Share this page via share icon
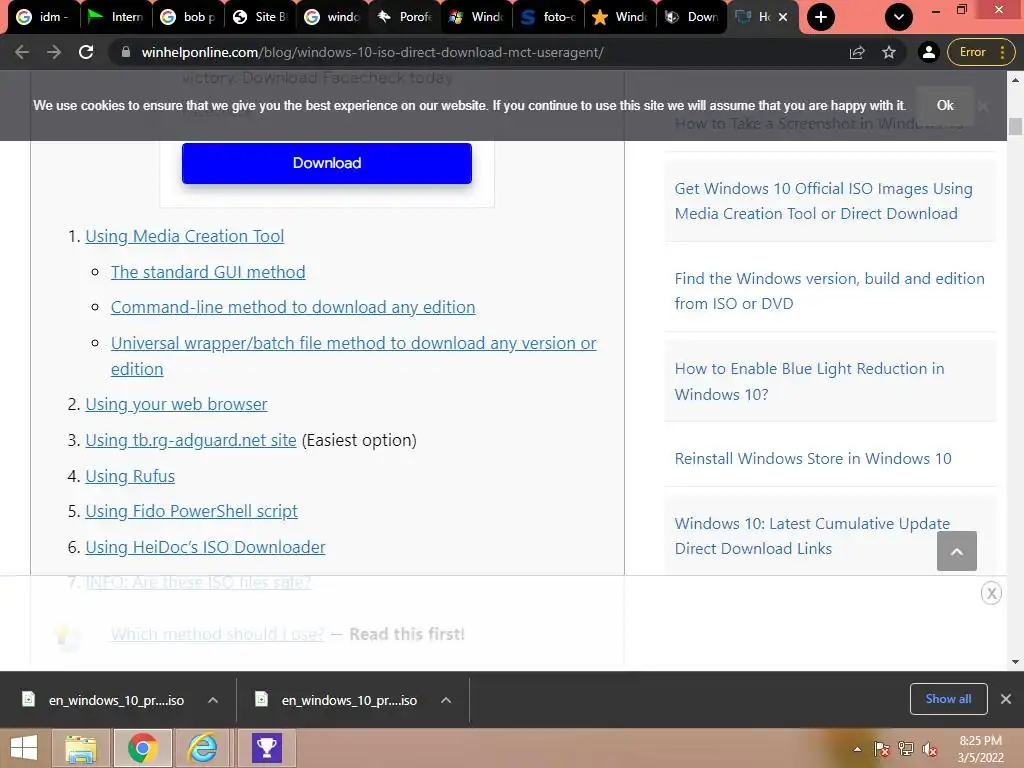Screen dimensions: 1024x768 click(857, 52)
